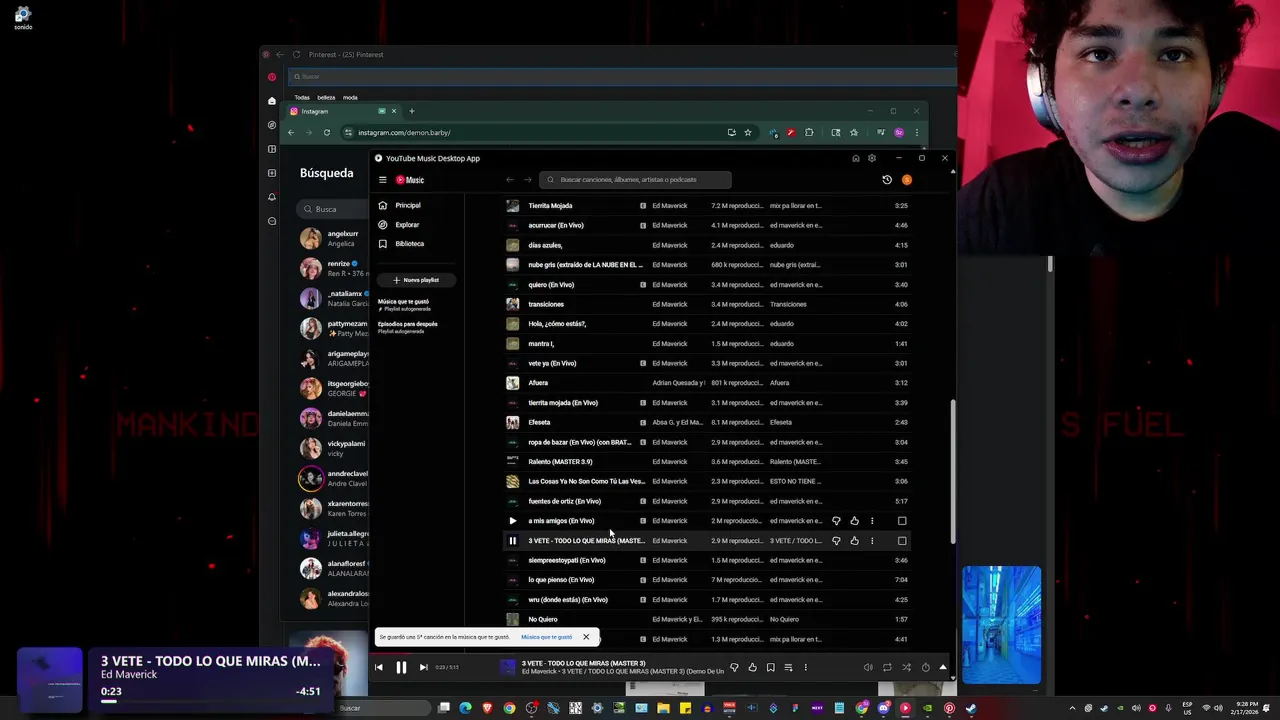Click the YouTube Music logo
This screenshot has height=720, width=1280.
coord(410,180)
